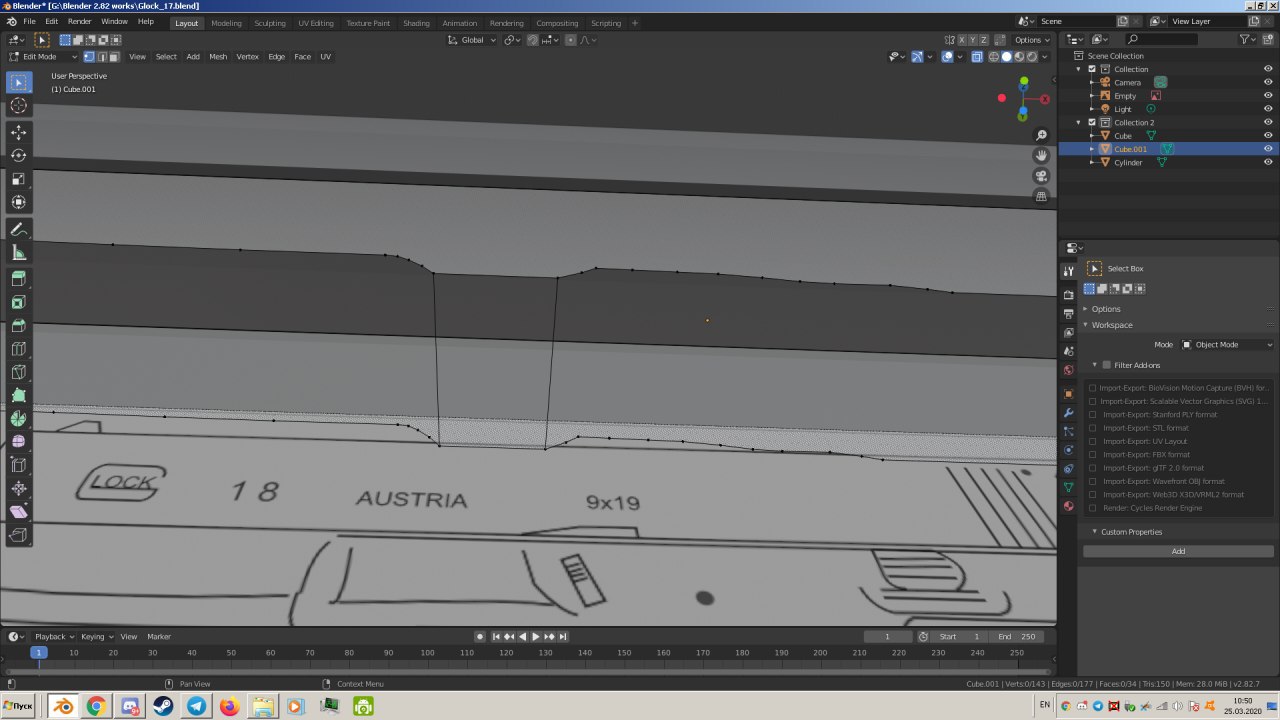
Task: Switch perspective/orthographic grid icon
Action: (x=1041, y=196)
